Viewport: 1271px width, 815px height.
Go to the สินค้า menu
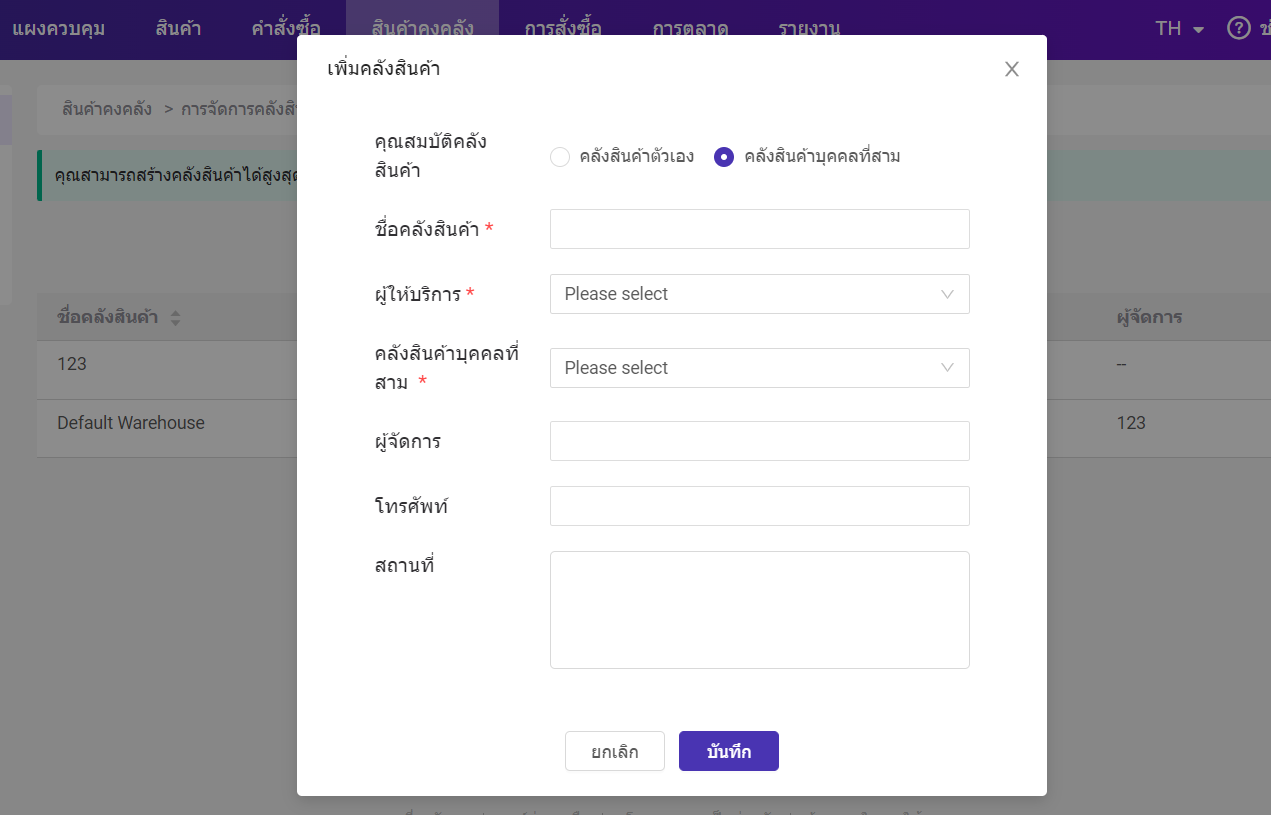[x=178, y=28]
